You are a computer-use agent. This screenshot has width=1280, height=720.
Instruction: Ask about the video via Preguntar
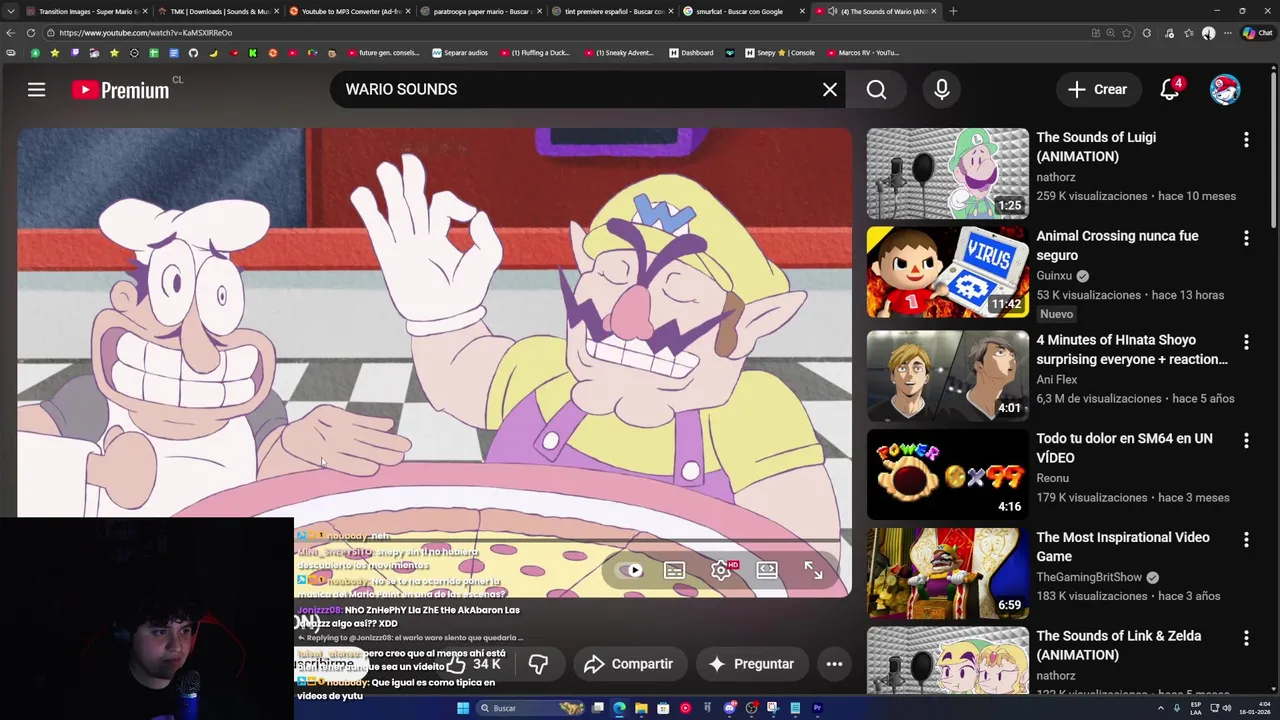(x=751, y=664)
